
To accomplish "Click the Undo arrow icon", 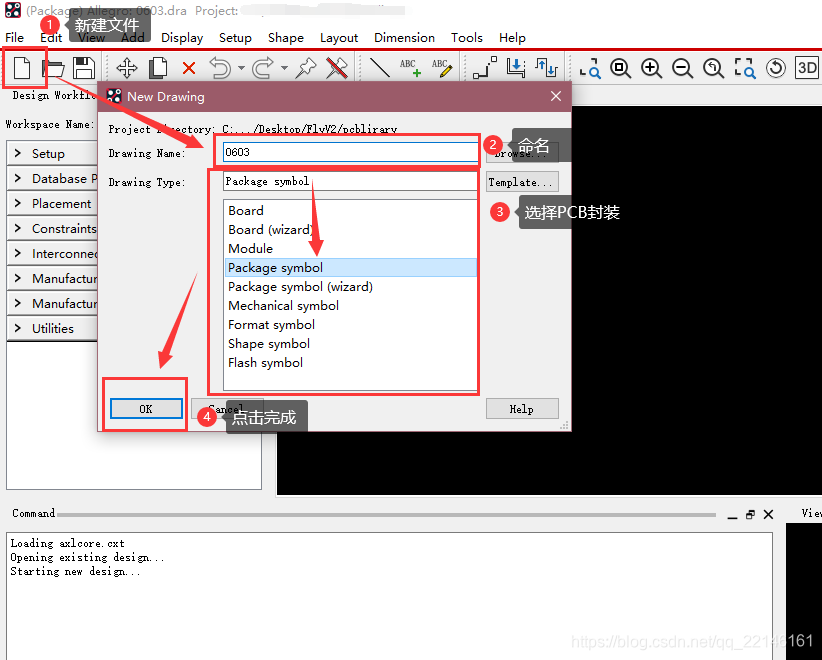I will pyautogui.click(x=219, y=68).
